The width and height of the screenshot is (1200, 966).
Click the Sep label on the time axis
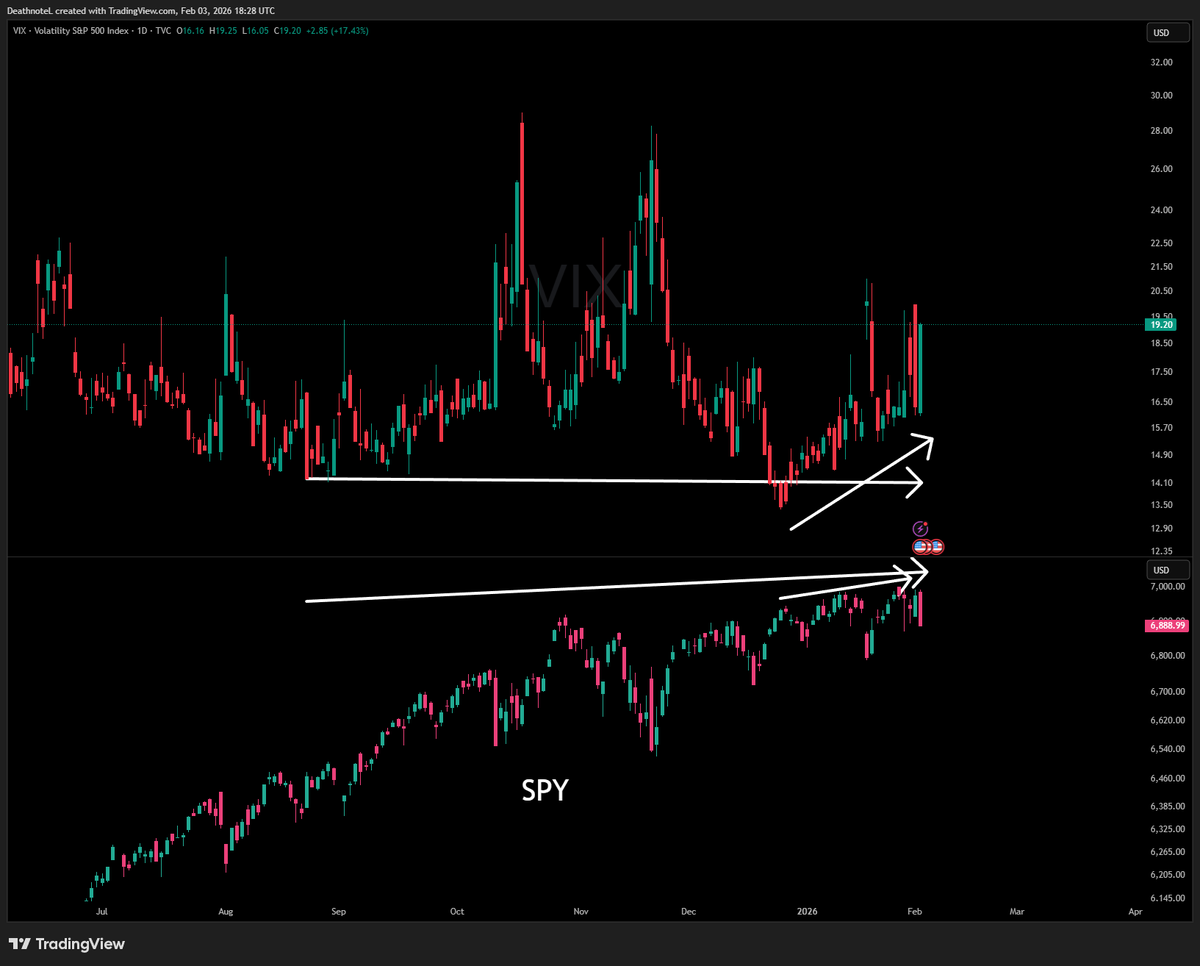click(x=339, y=912)
